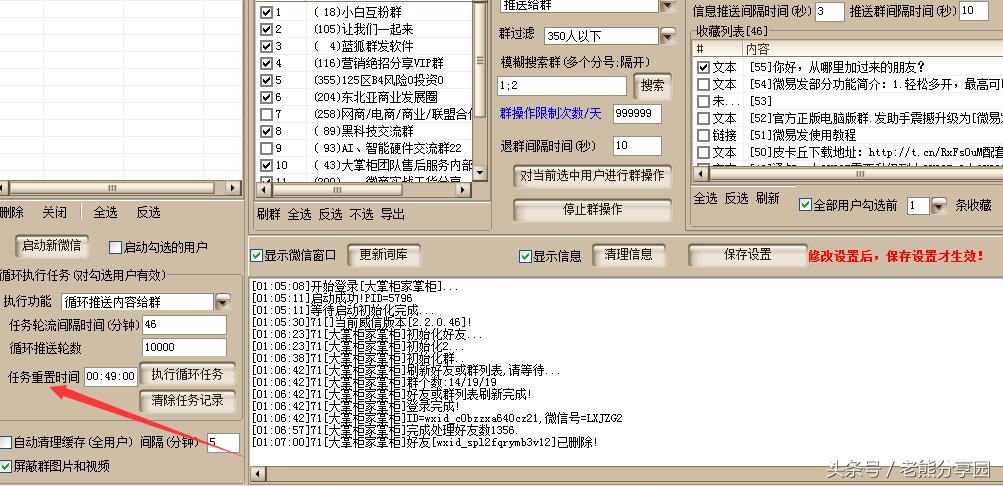Click 停止群操作 button
Viewport: 1003px width, 486px height.
(x=592, y=210)
